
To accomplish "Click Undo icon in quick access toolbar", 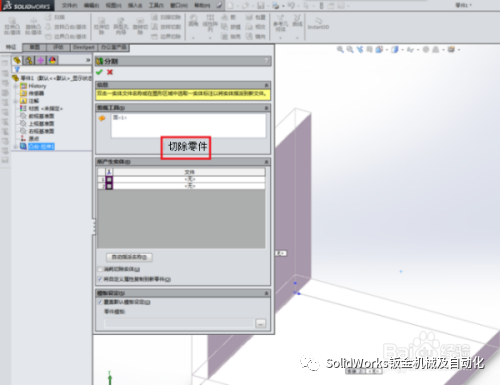I will click(291, 6).
